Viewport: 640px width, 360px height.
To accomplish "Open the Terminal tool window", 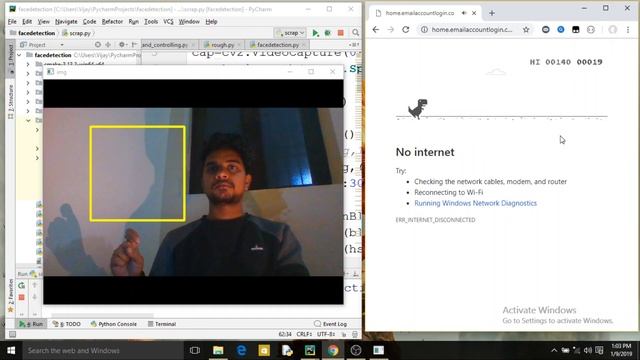I will point(162,324).
